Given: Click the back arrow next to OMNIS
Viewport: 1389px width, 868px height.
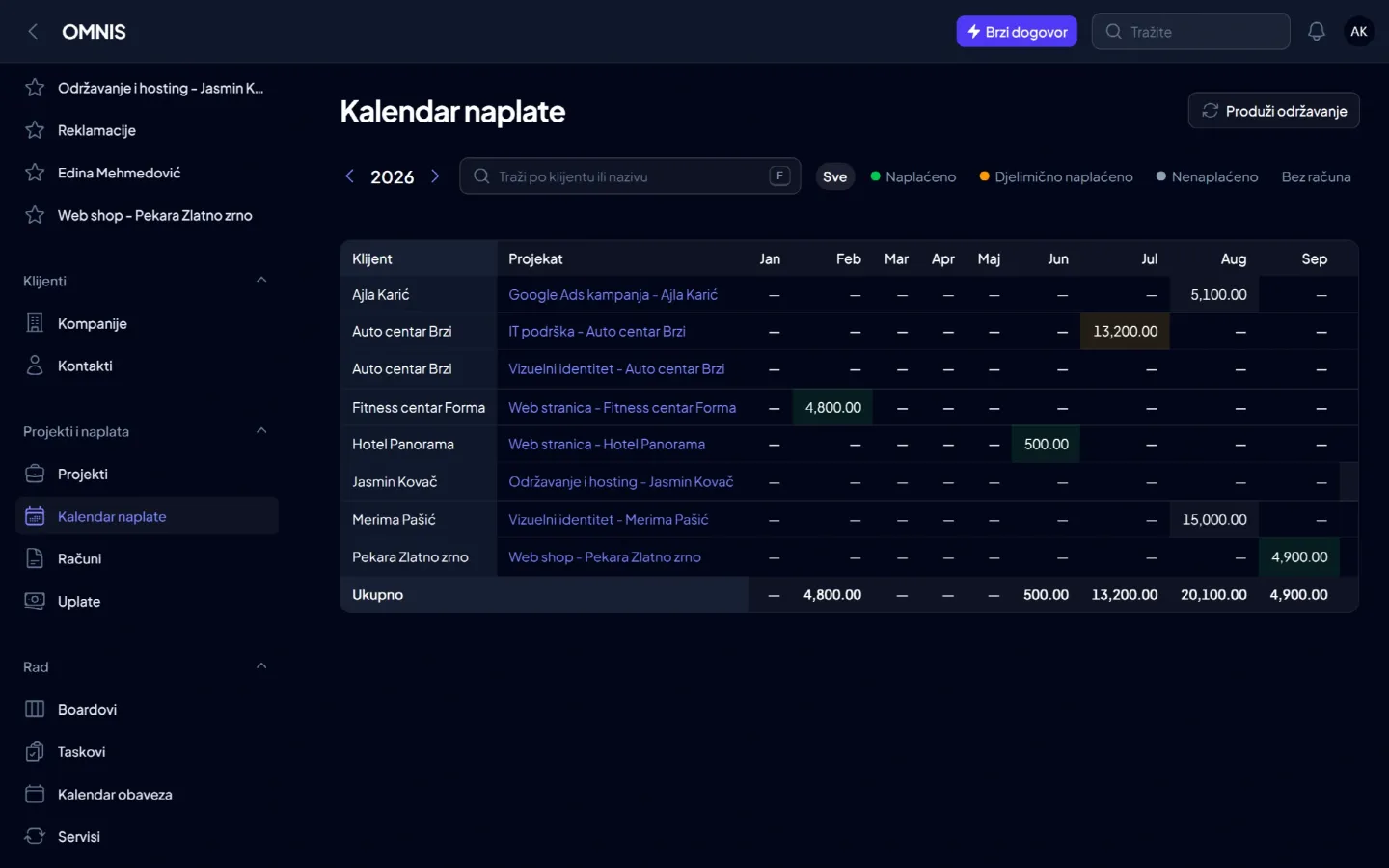Looking at the screenshot, I should click(x=33, y=32).
